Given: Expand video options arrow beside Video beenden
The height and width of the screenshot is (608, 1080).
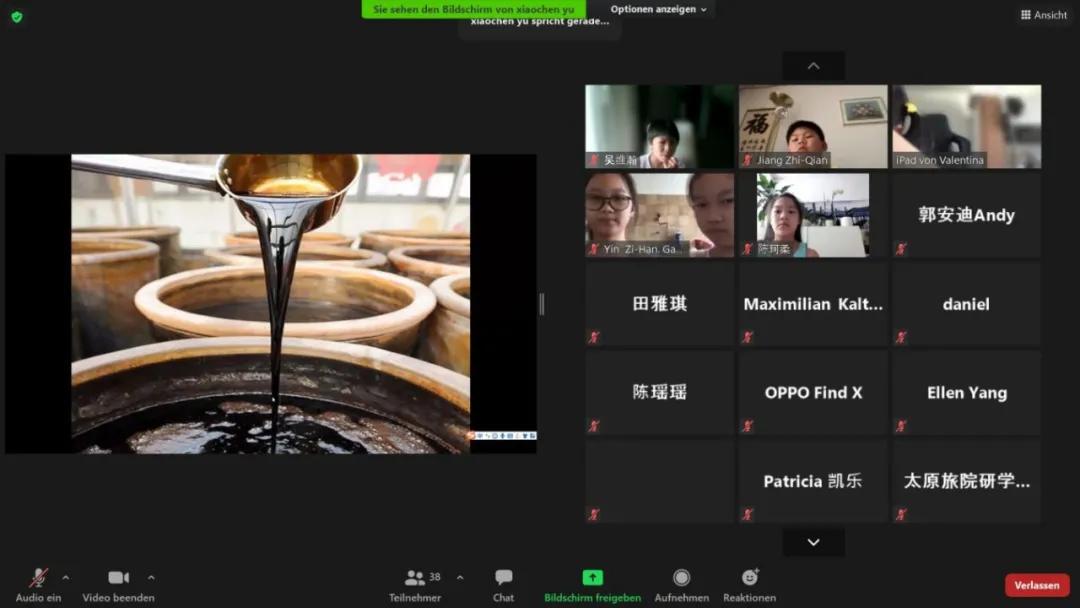Looking at the screenshot, I should [151, 577].
